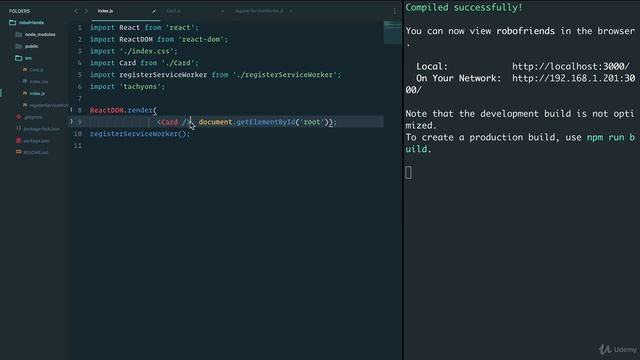Close the registerServiceWorker.js tab

291,11
